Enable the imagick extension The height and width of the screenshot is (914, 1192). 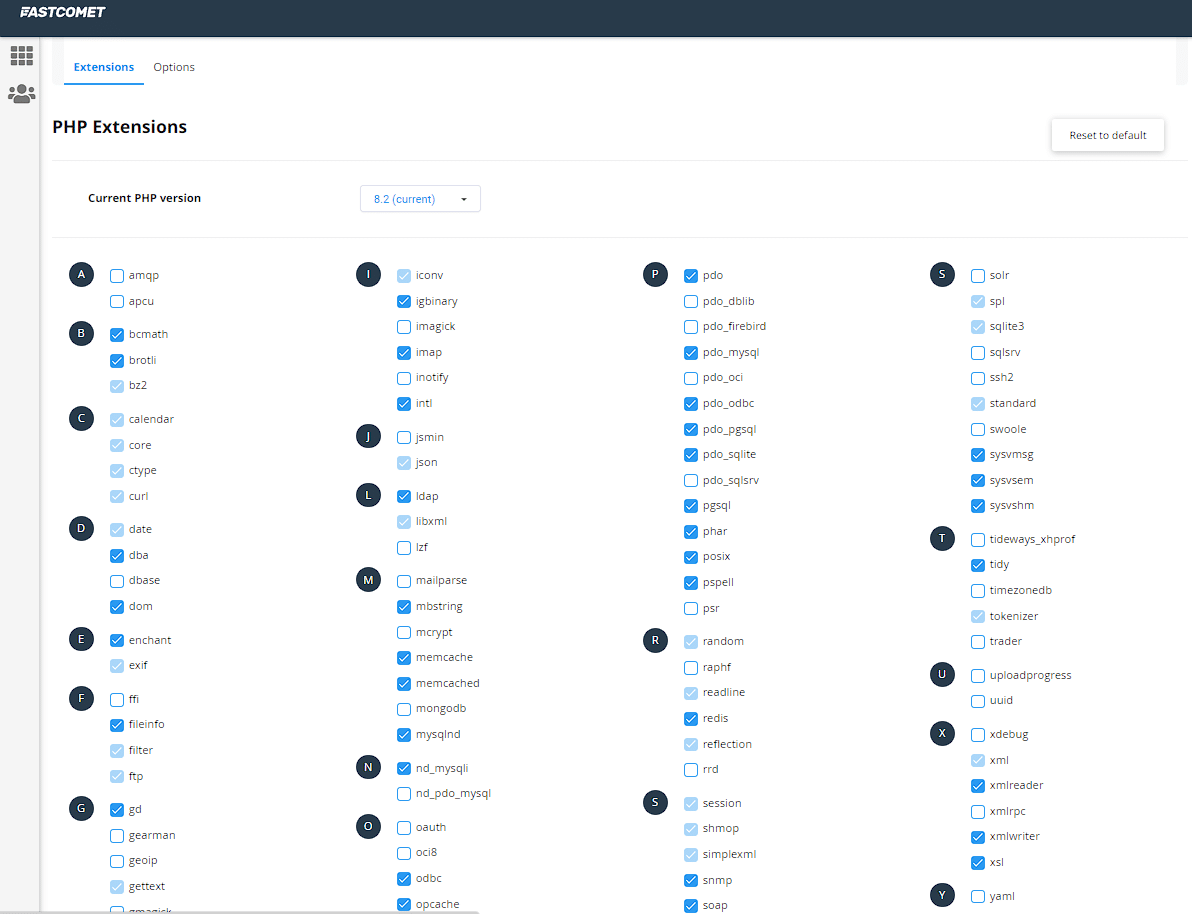coord(404,327)
